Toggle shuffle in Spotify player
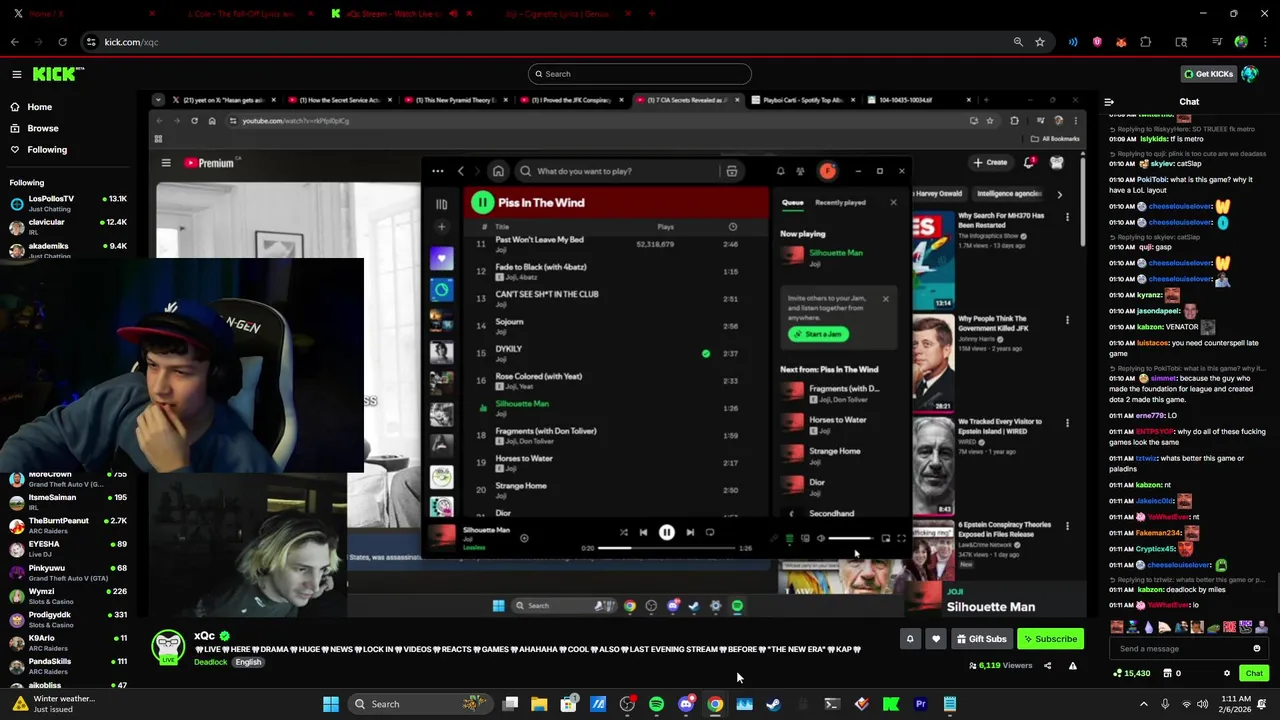 (623, 533)
